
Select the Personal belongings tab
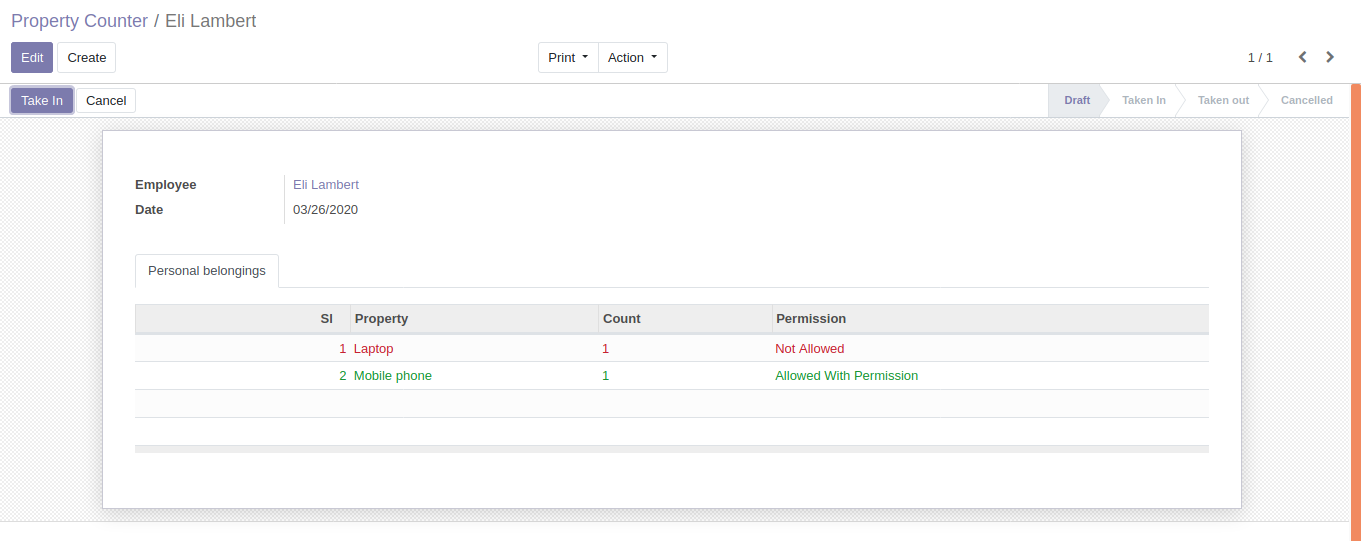(x=207, y=271)
